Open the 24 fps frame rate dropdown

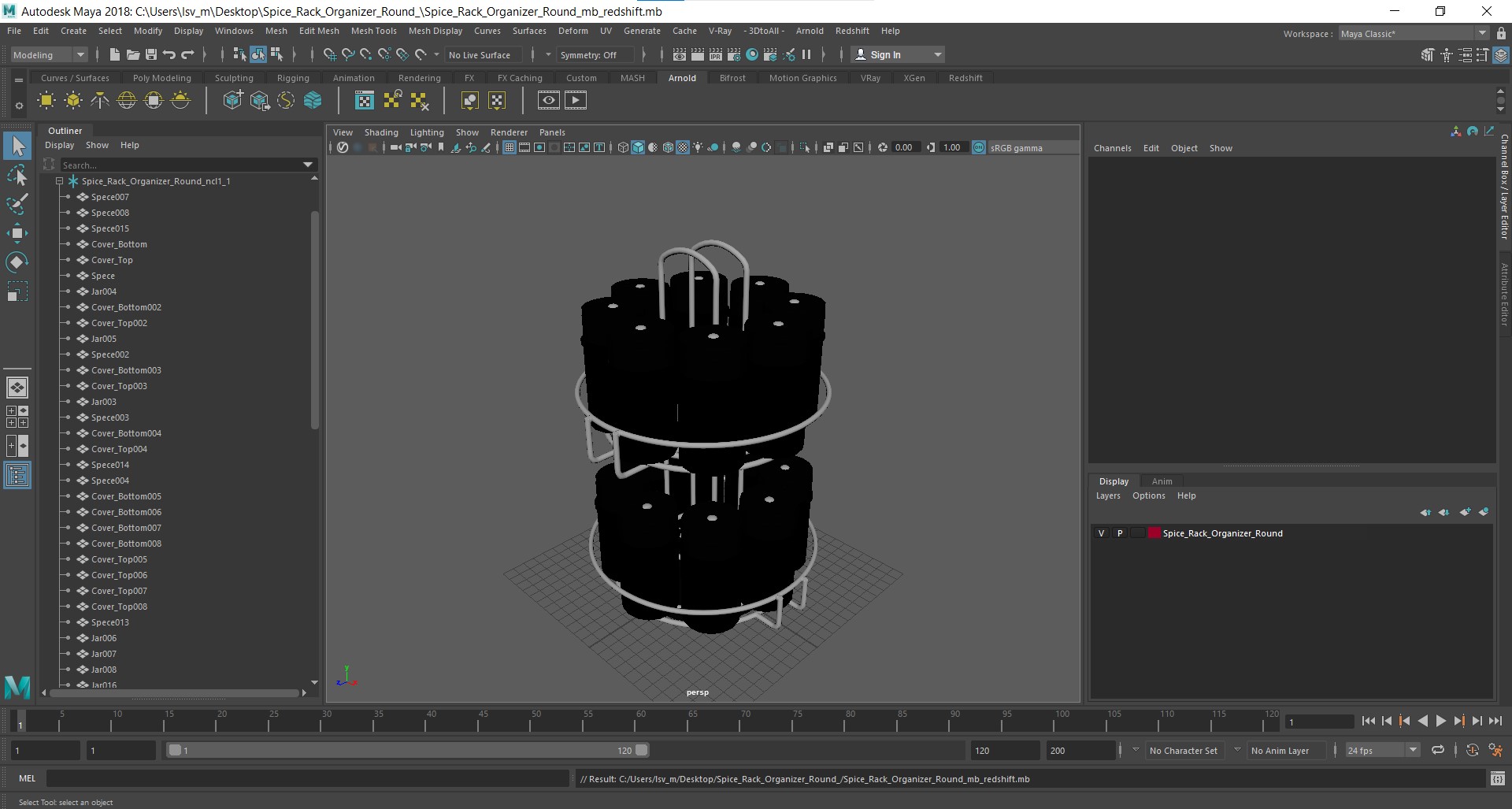coord(1382,750)
